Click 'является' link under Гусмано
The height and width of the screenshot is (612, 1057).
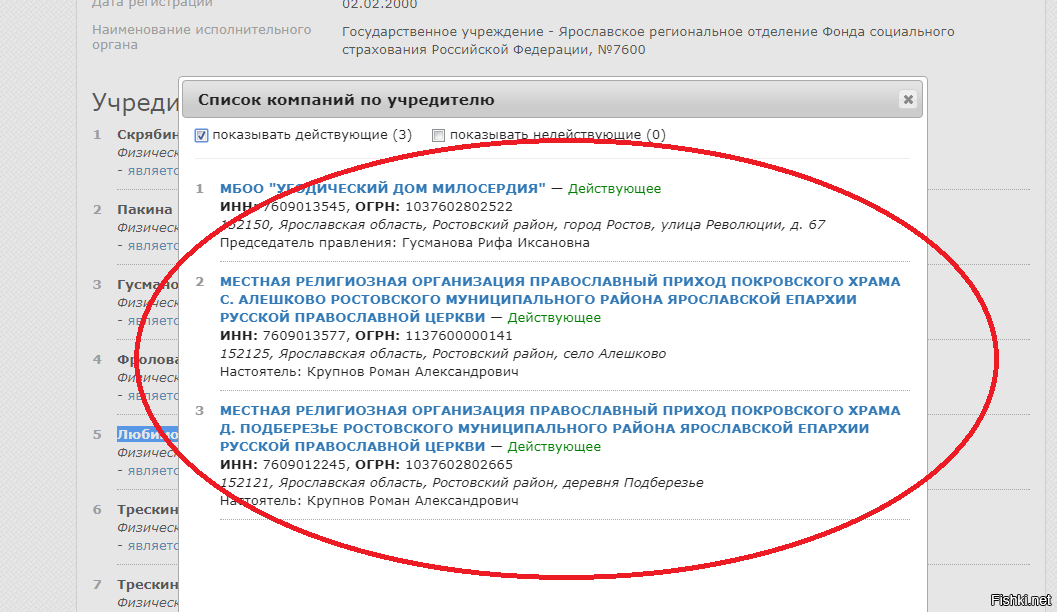click(152, 320)
